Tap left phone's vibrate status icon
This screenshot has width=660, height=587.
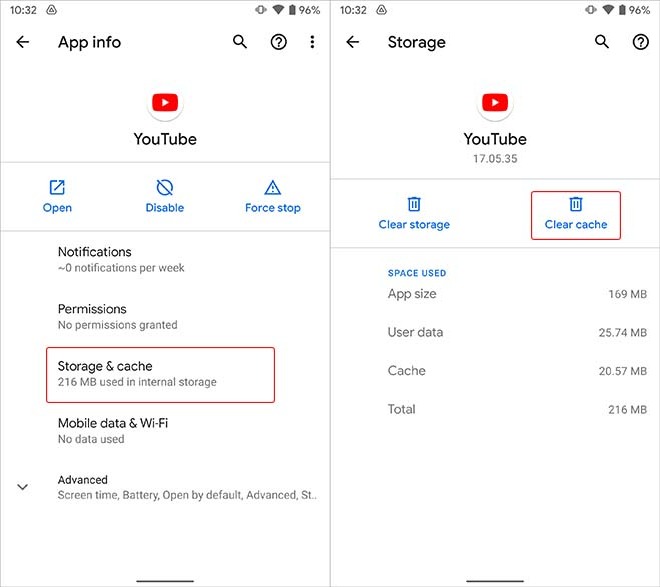pyautogui.click(x=261, y=10)
